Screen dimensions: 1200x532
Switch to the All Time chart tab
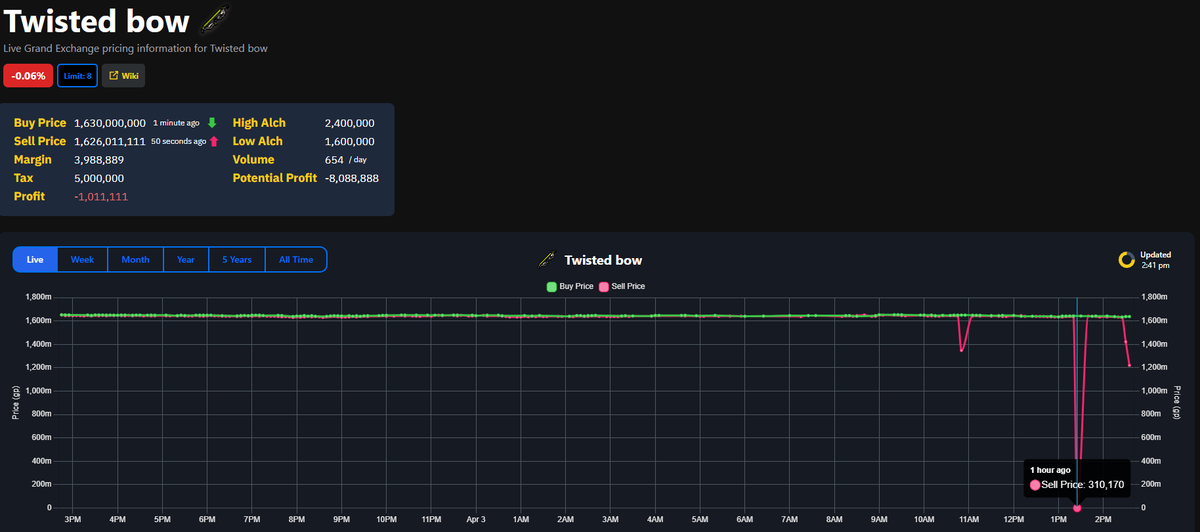(296, 260)
